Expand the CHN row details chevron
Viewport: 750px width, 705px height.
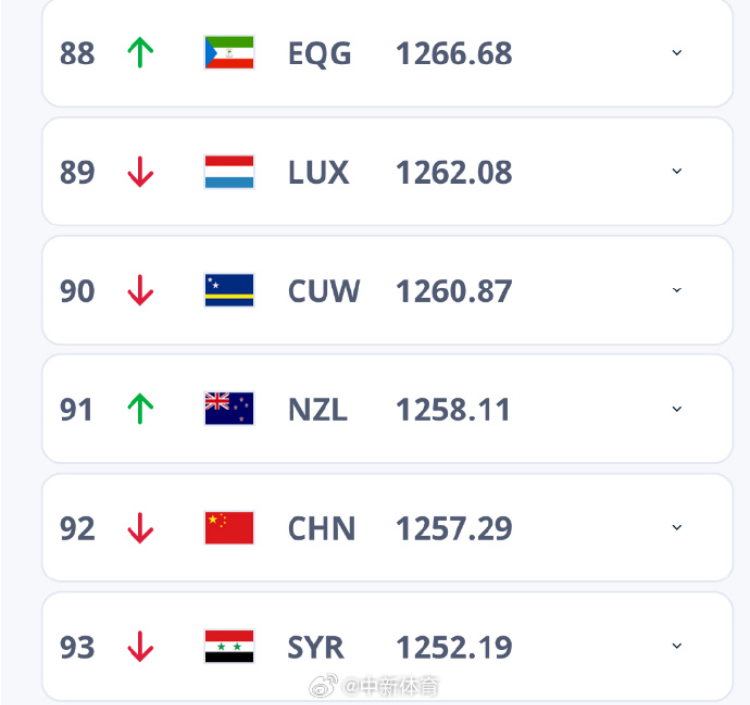click(677, 528)
